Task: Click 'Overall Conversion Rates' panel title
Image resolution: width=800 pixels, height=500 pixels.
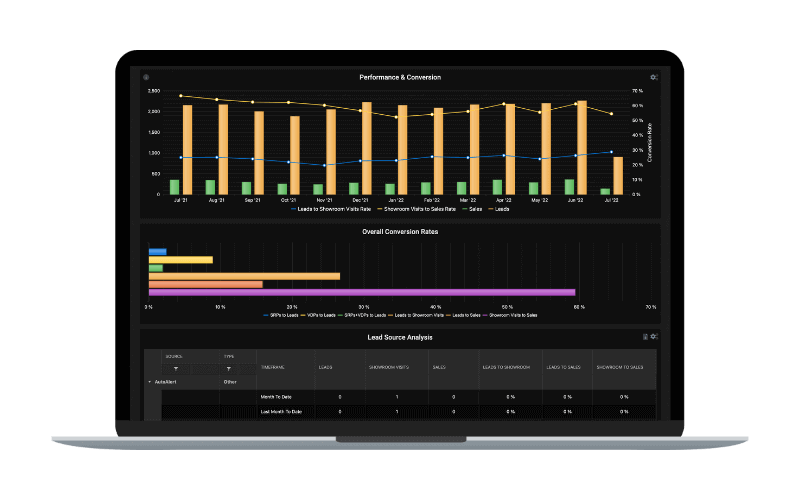Action: tap(400, 232)
